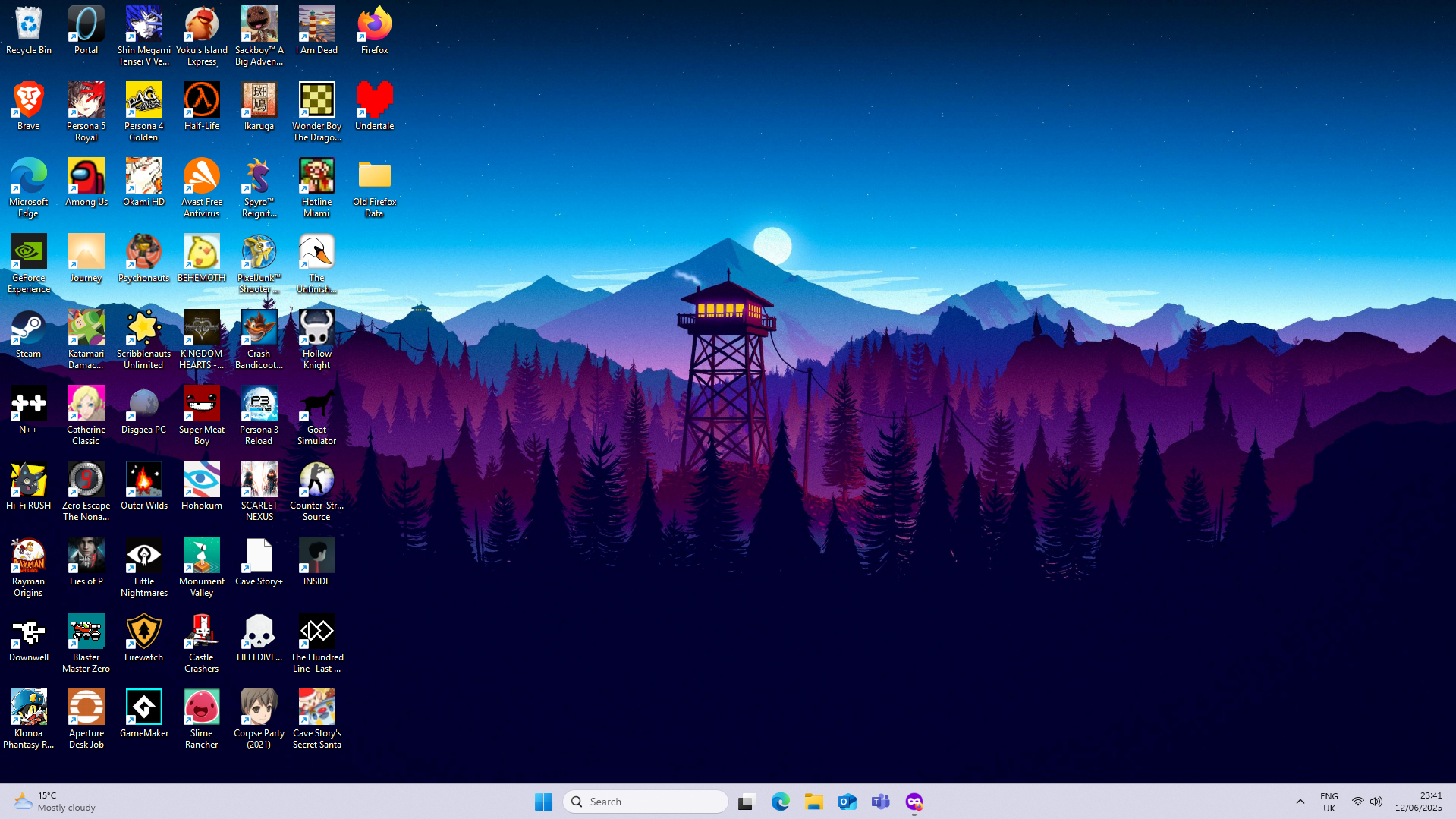Select the Hohokum eye icon

tap(202, 480)
